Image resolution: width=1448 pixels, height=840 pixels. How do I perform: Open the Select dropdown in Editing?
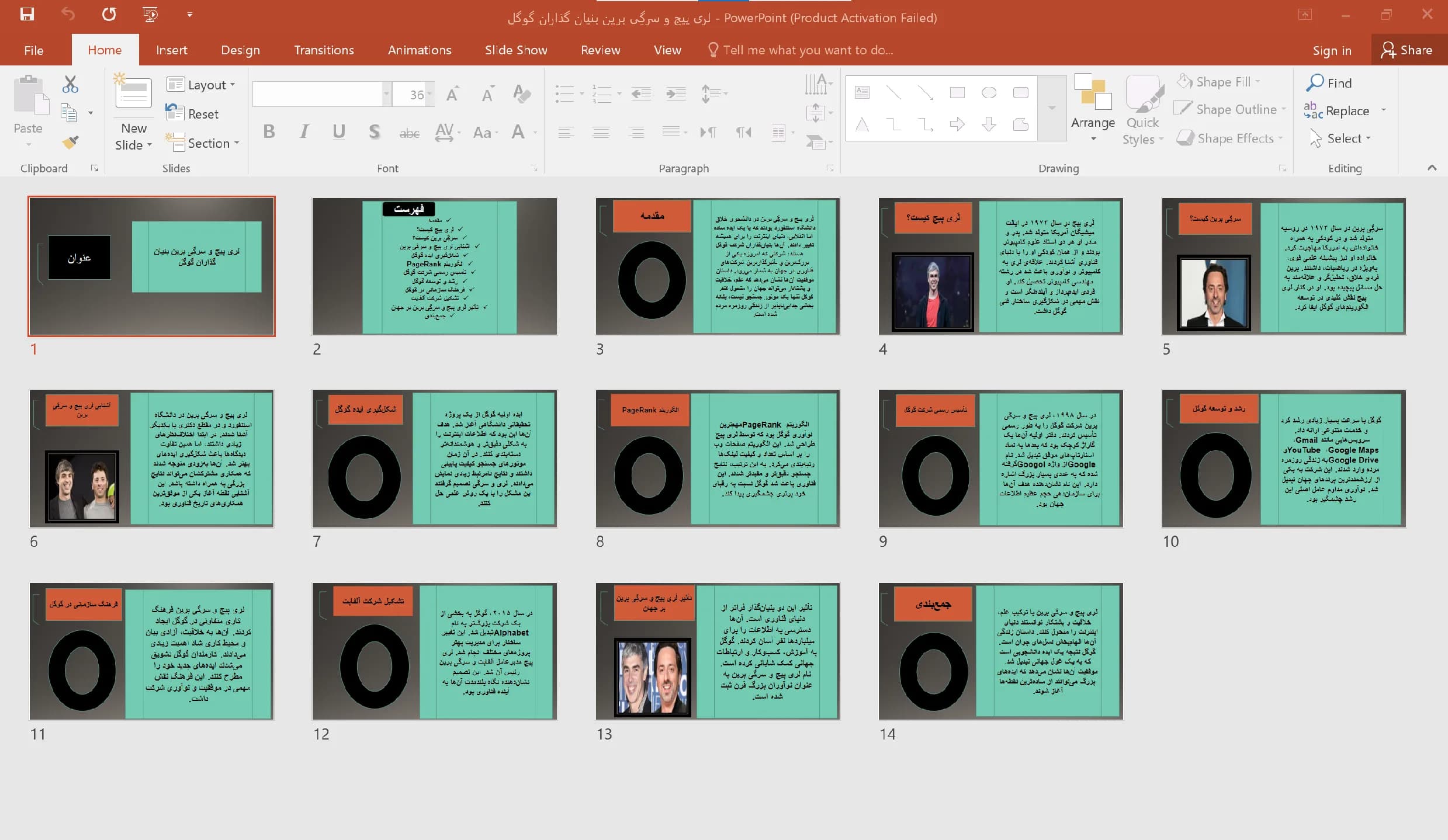(1340, 138)
